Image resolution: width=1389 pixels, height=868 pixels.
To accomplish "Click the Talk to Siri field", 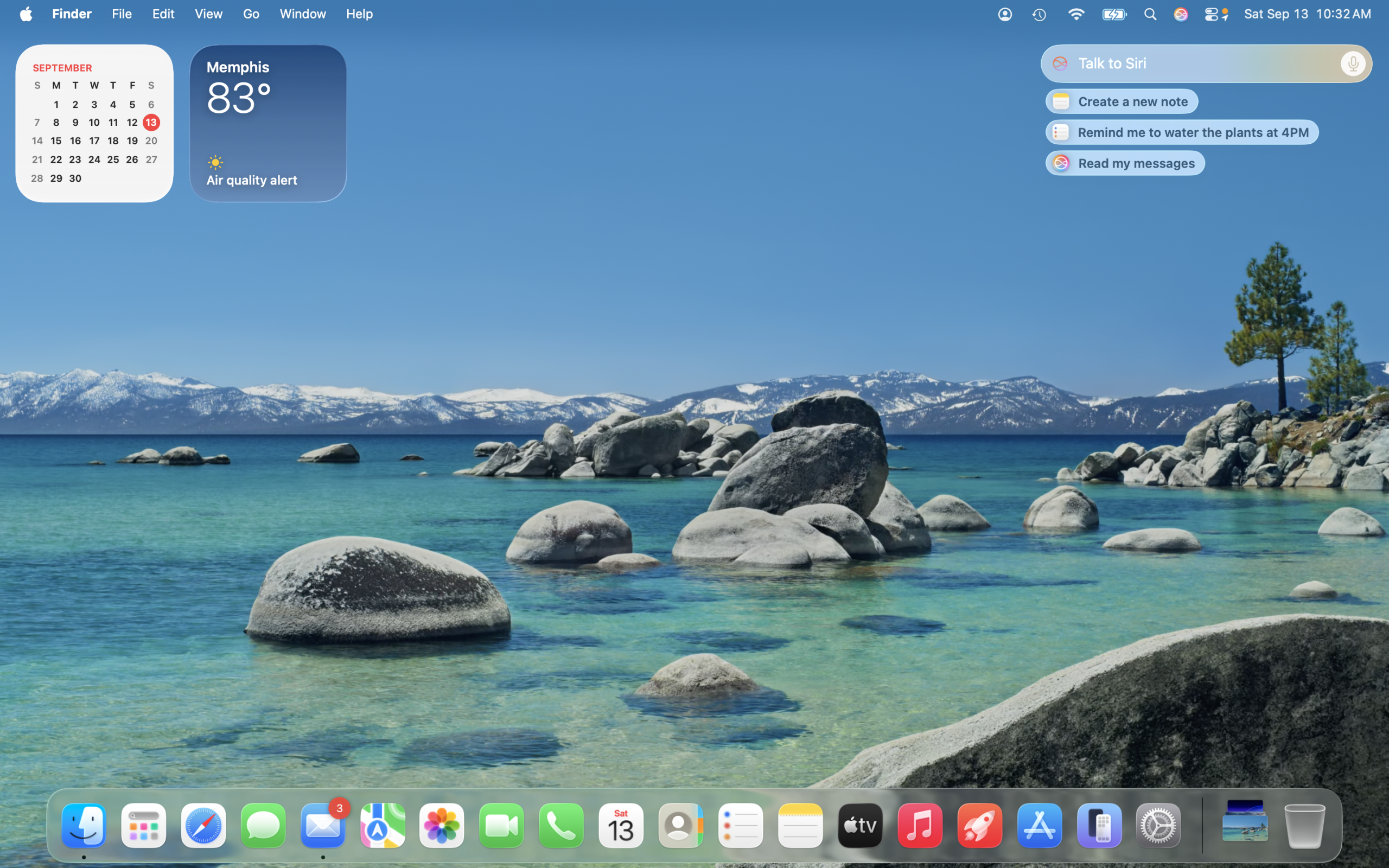I will (x=1194, y=63).
